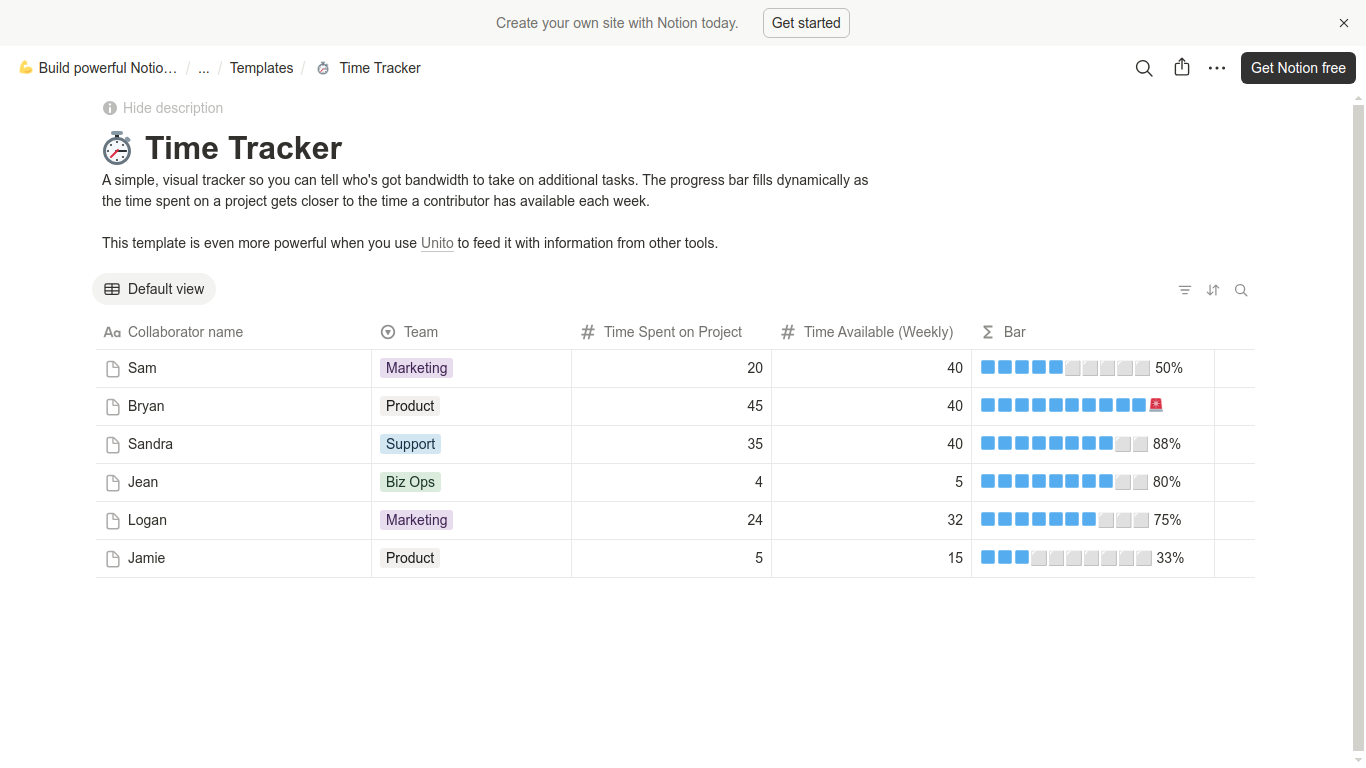Click Sam's Marketing team tag

tap(416, 368)
